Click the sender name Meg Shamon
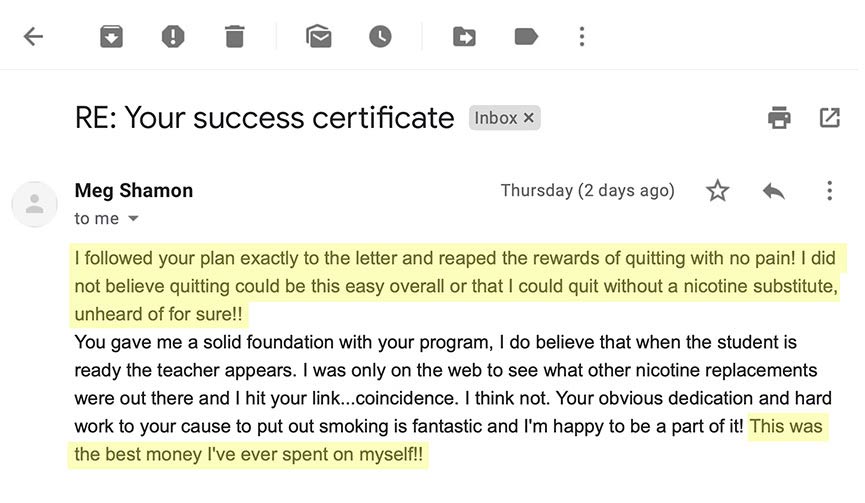865x503 pixels. (x=134, y=190)
